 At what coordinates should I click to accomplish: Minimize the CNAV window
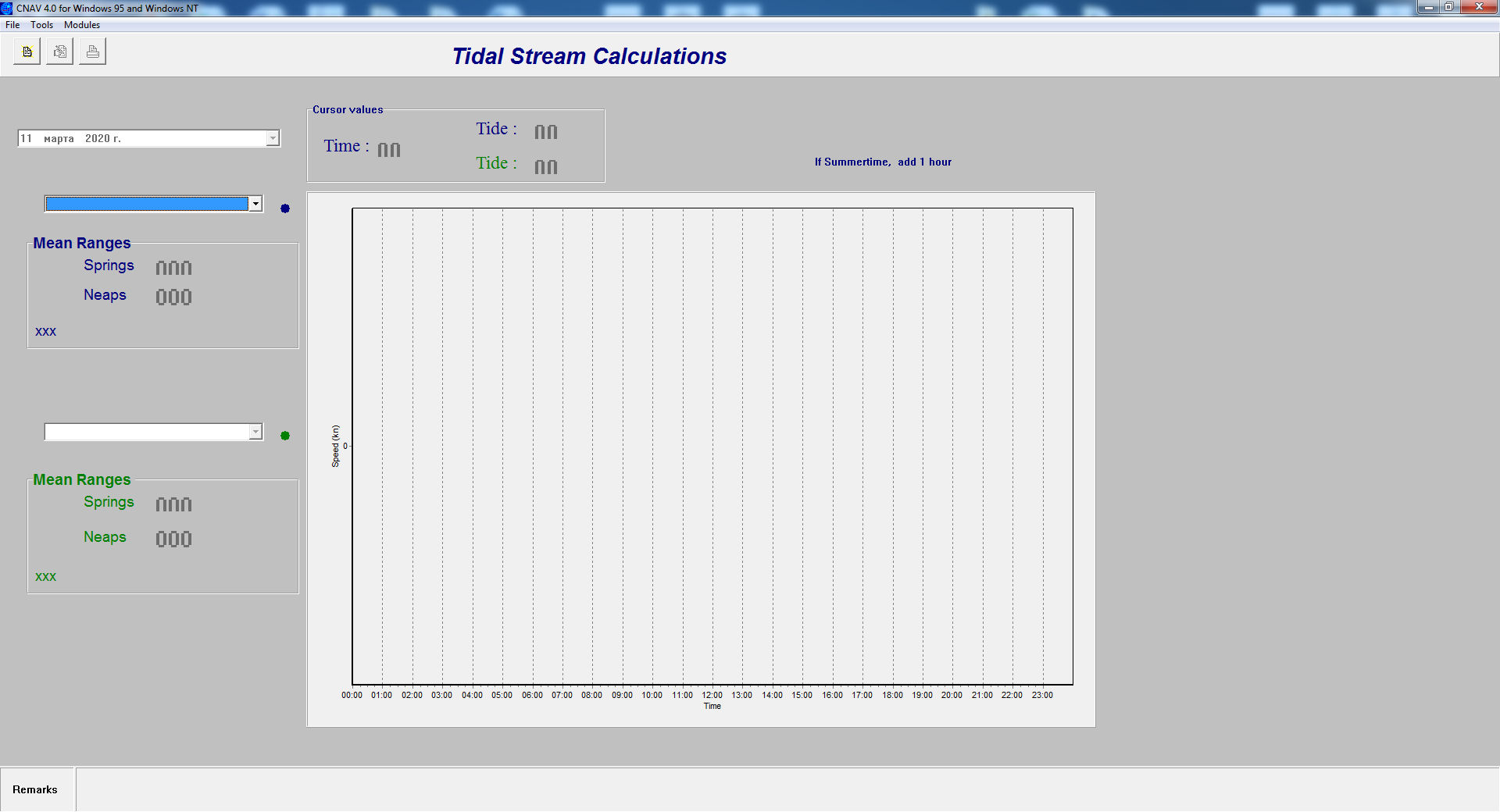pyautogui.click(x=1428, y=7)
